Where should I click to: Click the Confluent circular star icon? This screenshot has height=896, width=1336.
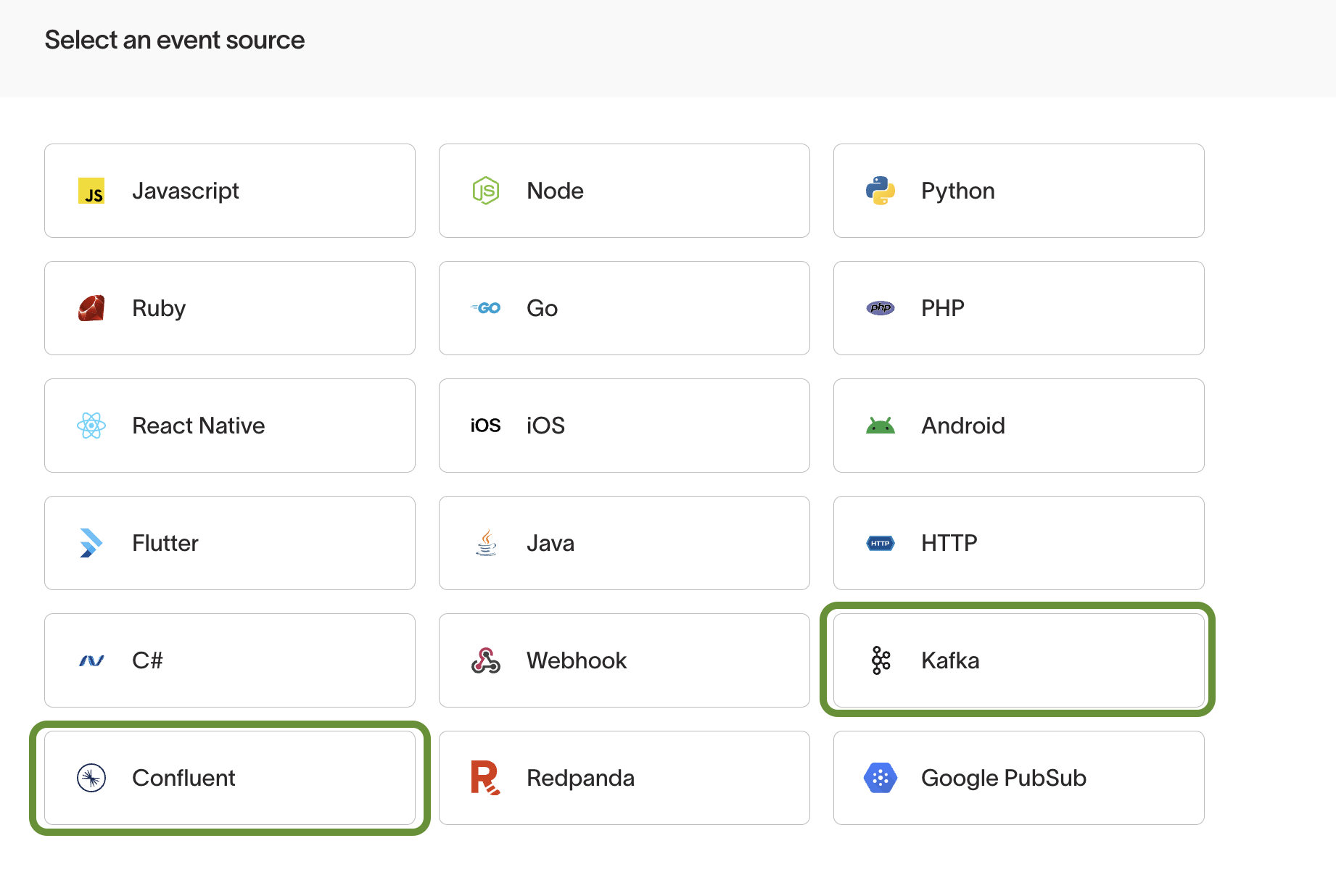pyautogui.click(x=91, y=778)
